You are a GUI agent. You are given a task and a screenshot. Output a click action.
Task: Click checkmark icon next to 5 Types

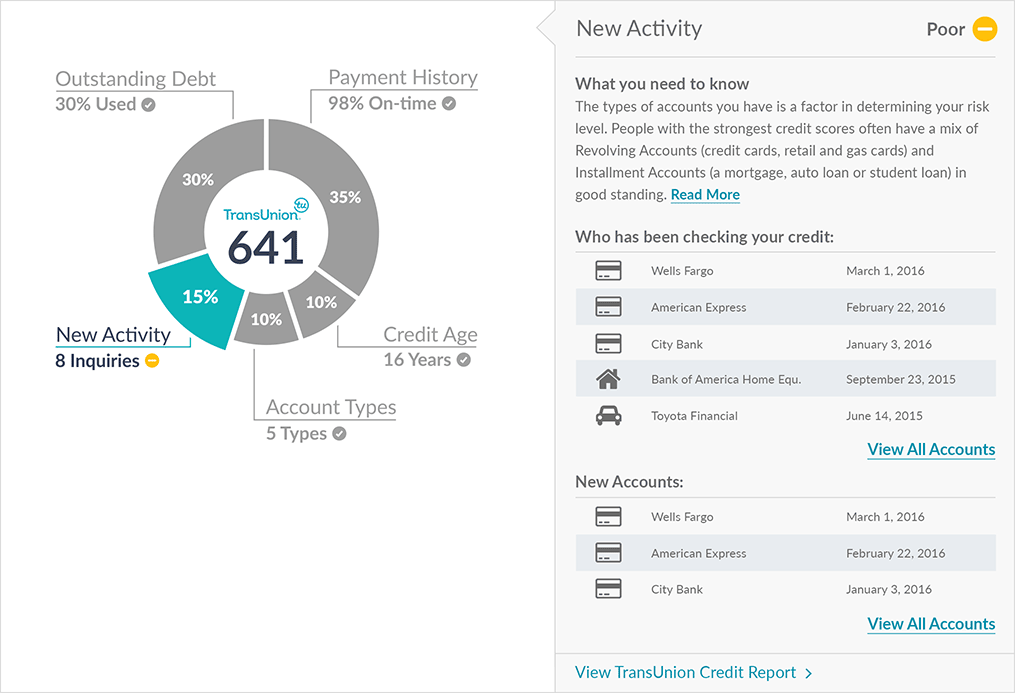(339, 434)
